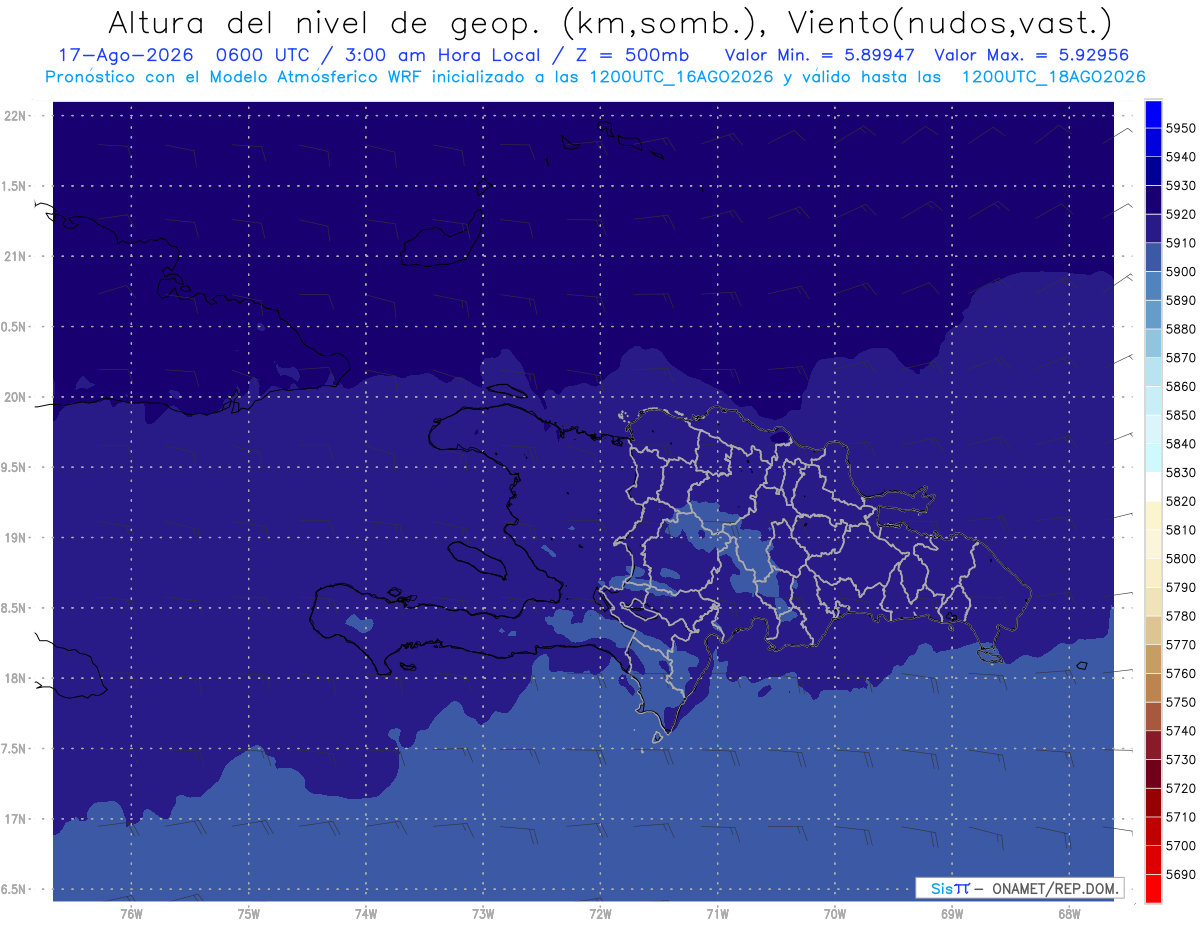Viewport: 1200px width, 927px height.
Task: Click the '5760' colorbar value
Action: [x=1180, y=673]
